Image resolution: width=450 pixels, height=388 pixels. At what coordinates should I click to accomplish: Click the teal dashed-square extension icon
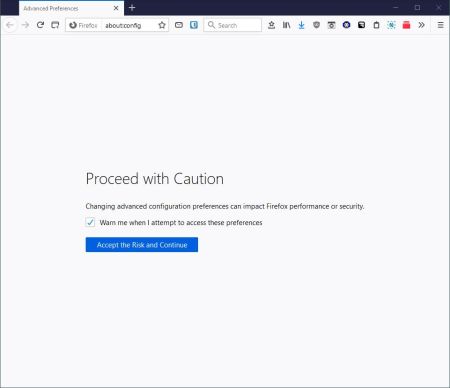(x=391, y=25)
